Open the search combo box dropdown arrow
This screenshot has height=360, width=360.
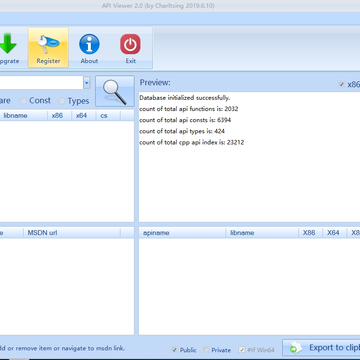pyautogui.click(x=87, y=83)
